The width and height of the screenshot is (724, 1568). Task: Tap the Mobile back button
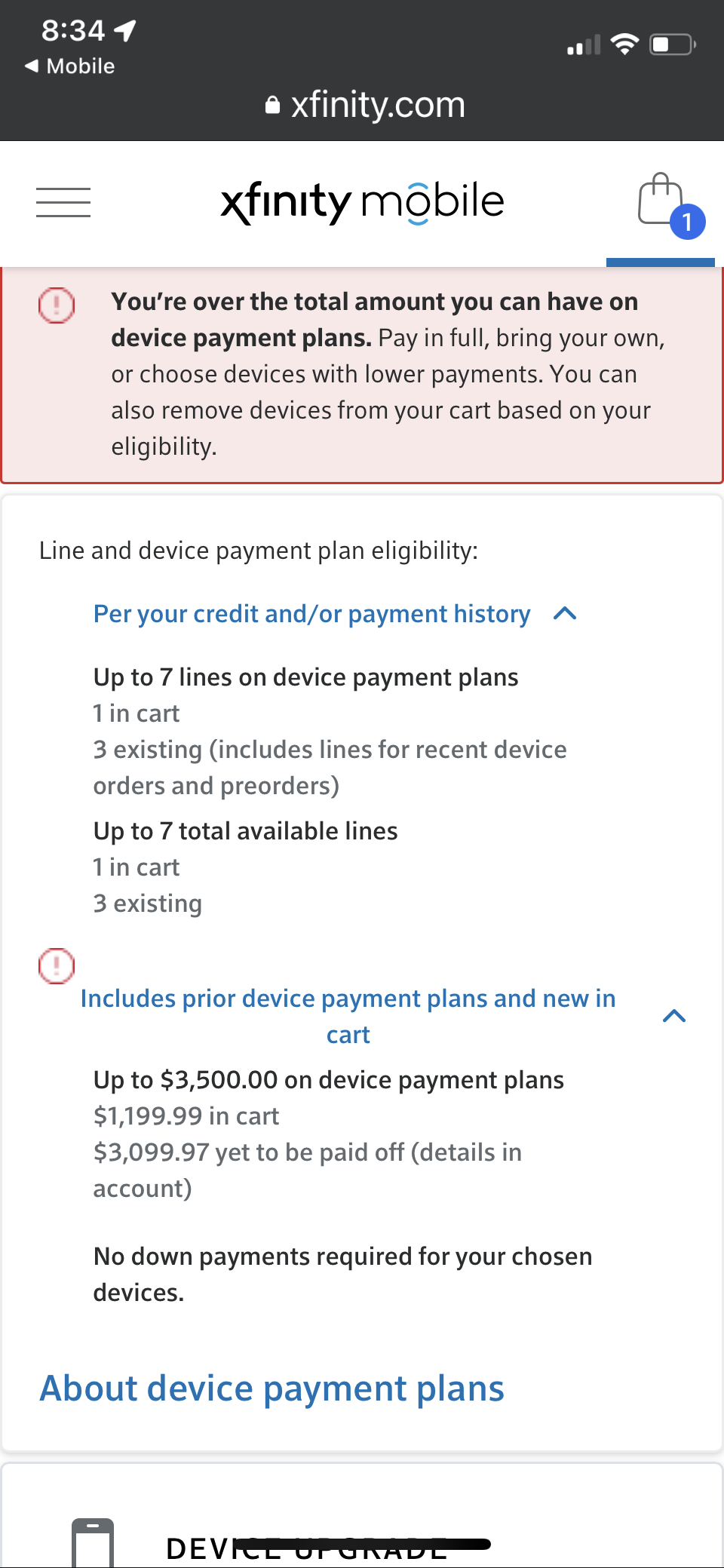(69, 66)
